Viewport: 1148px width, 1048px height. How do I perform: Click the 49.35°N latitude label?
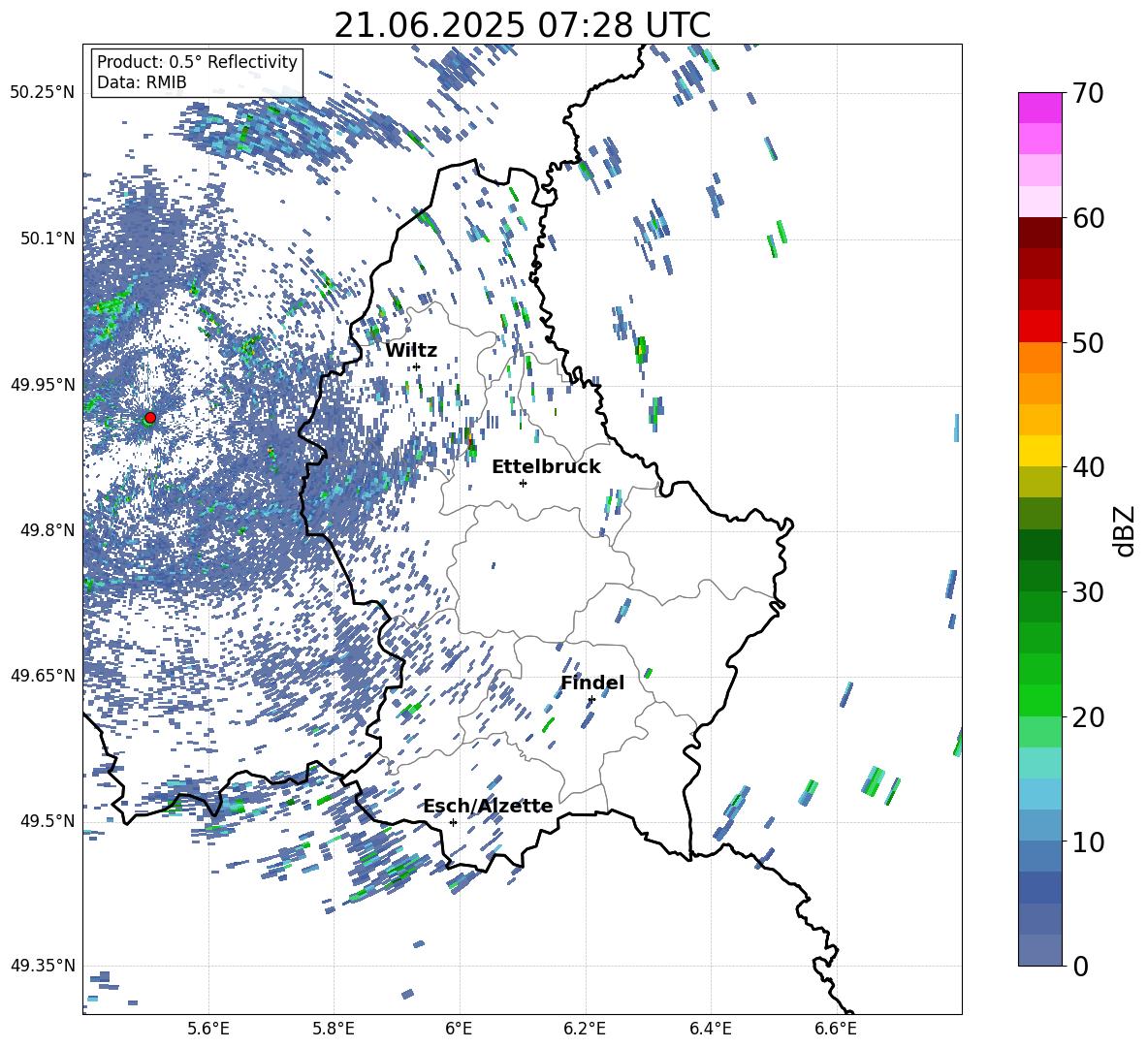click(43, 966)
